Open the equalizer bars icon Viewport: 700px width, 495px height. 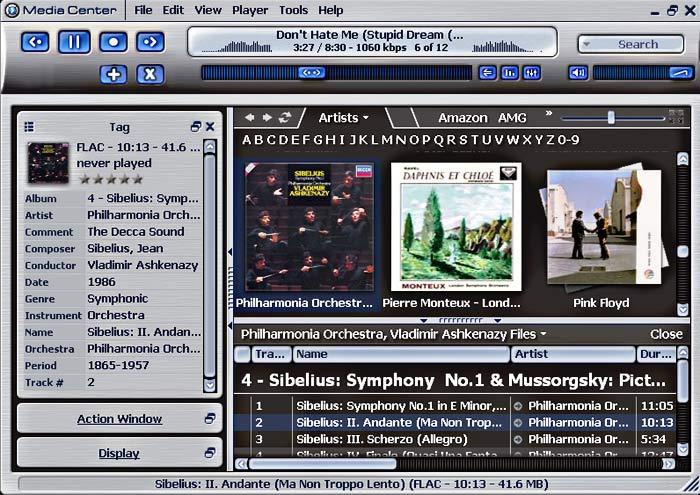pos(510,73)
